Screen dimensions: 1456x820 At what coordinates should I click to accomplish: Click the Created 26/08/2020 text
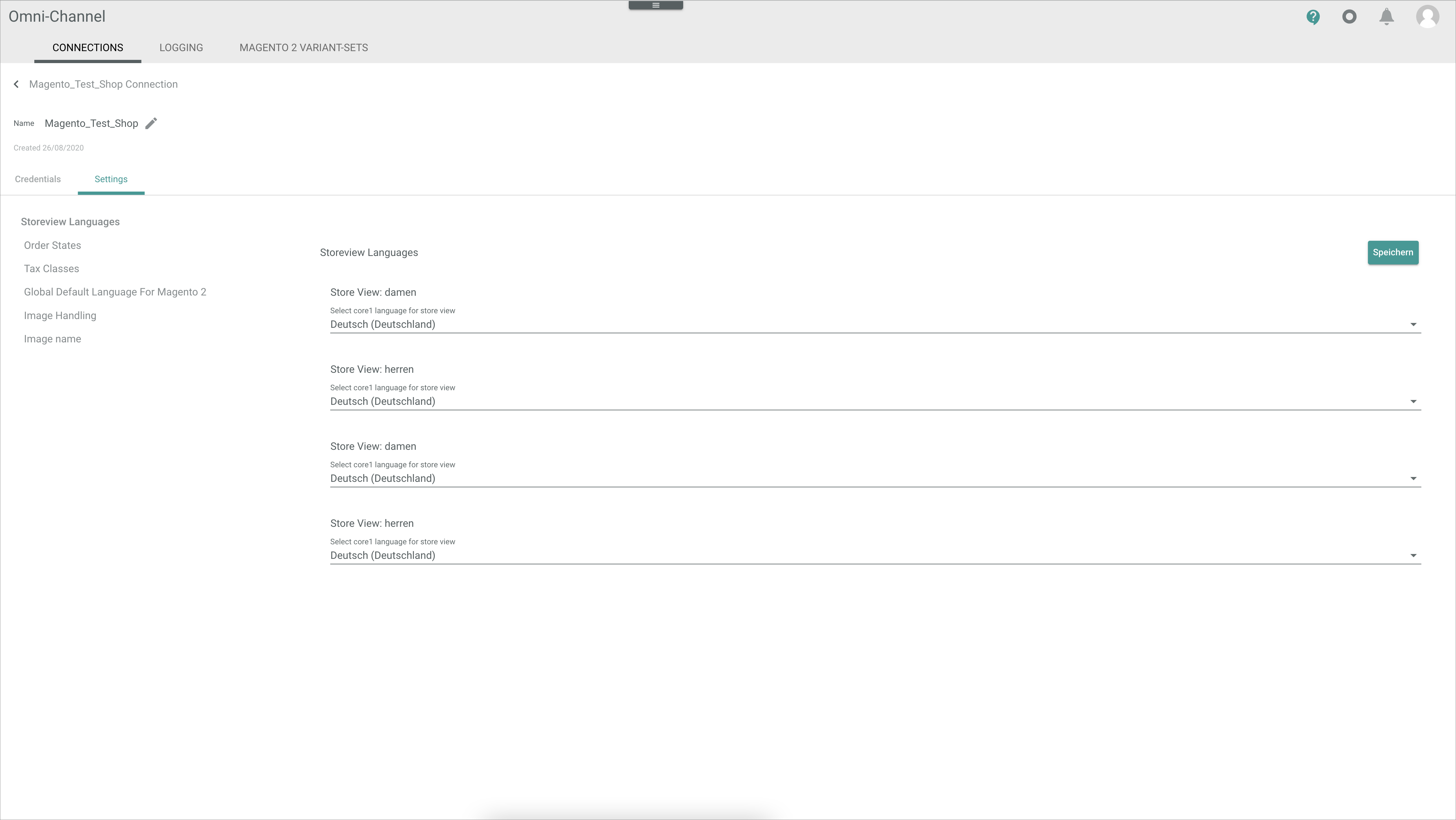[49, 148]
